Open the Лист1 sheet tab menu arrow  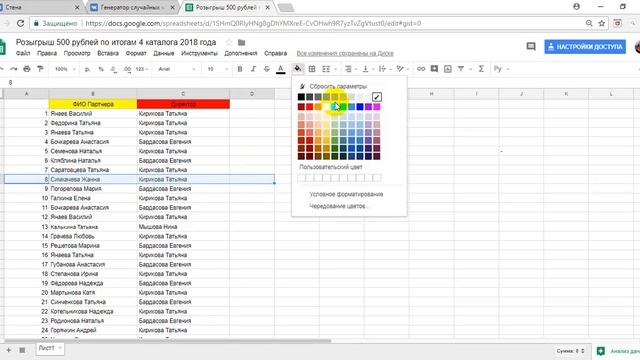[x=60, y=348]
